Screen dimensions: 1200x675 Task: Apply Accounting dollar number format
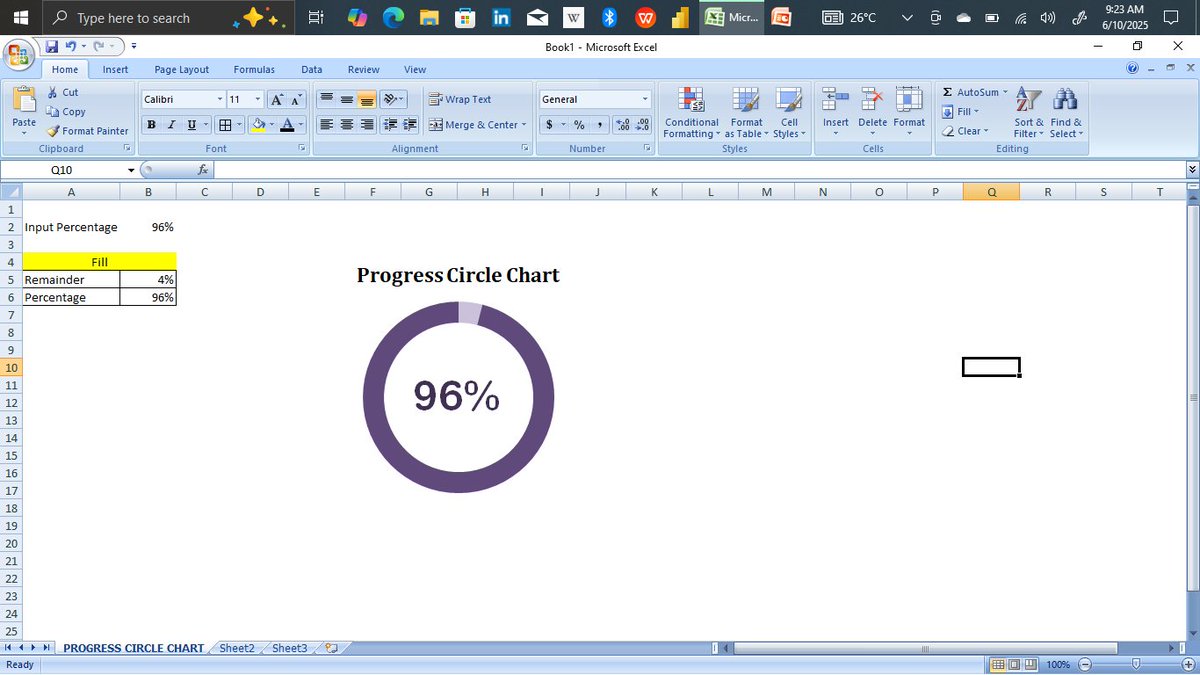click(550, 125)
